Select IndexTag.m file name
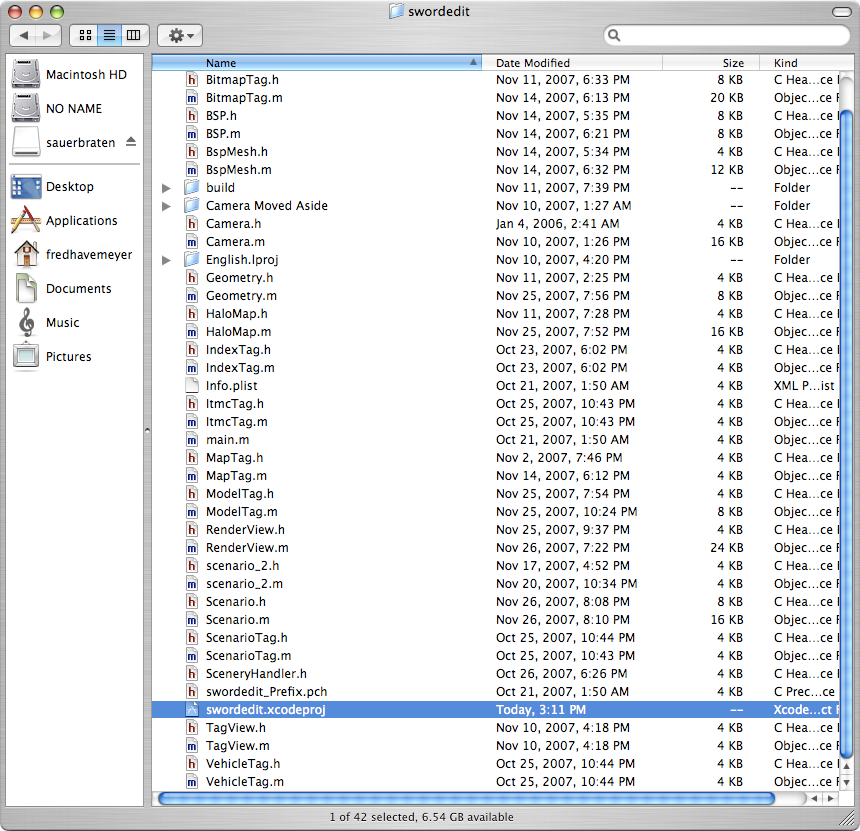This screenshot has width=860, height=831. pos(240,368)
